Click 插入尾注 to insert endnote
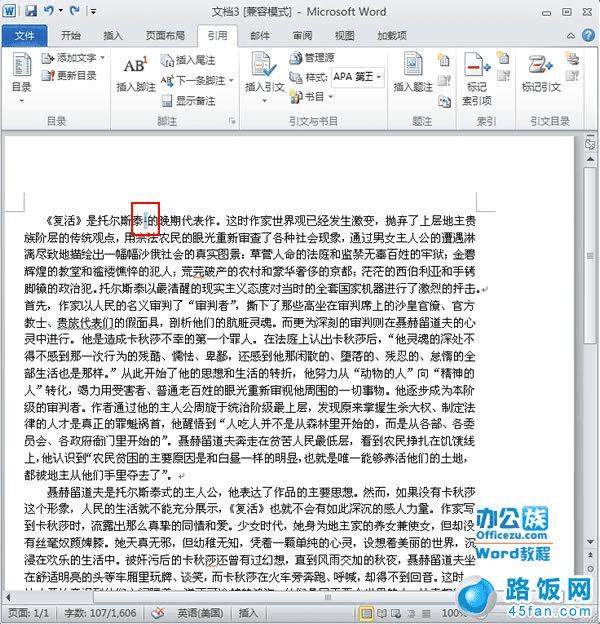Screen dimensions: 600x624 pos(188,60)
